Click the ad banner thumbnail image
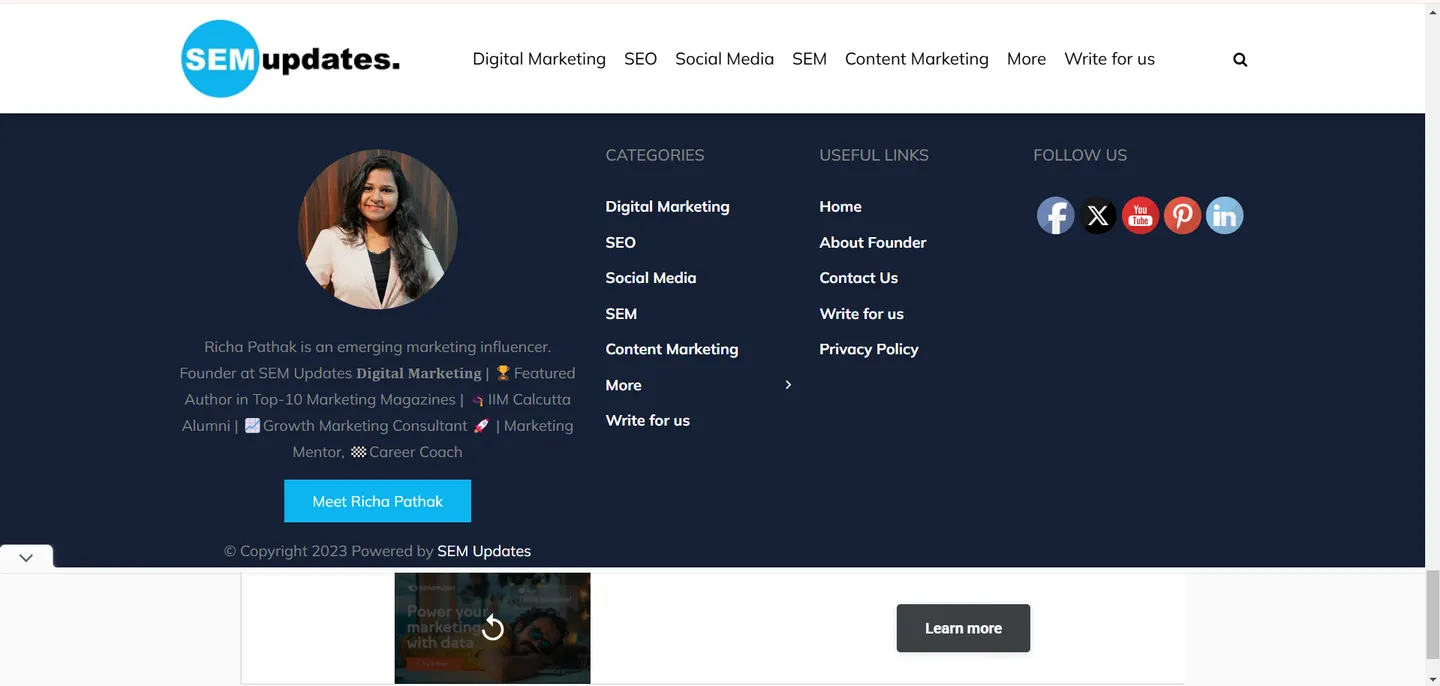The height and width of the screenshot is (686, 1440). coord(492,628)
